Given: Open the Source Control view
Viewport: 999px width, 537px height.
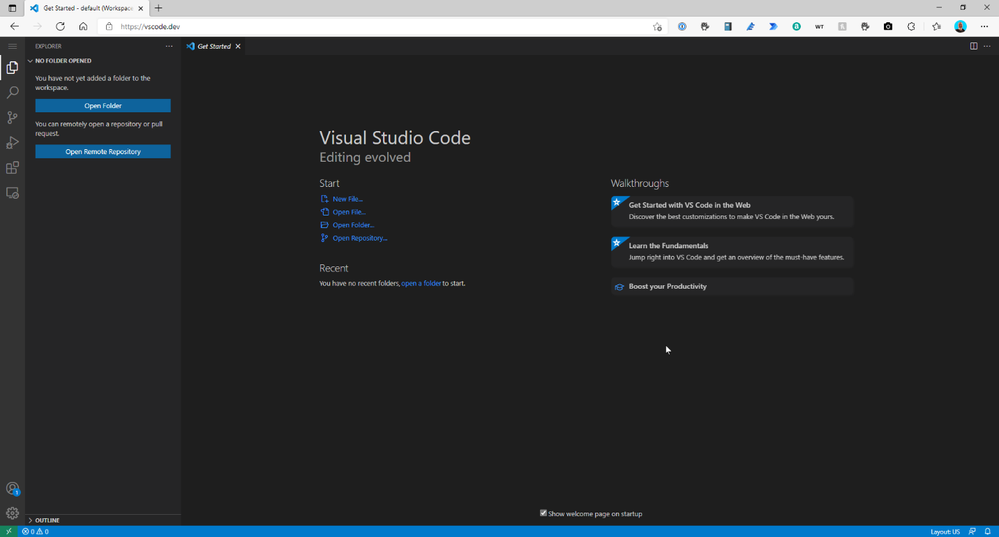Looking at the screenshot, I should coord(12,117).
